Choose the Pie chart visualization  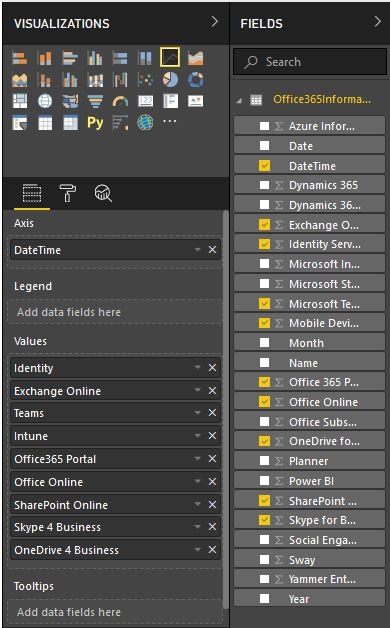(170, 80)
